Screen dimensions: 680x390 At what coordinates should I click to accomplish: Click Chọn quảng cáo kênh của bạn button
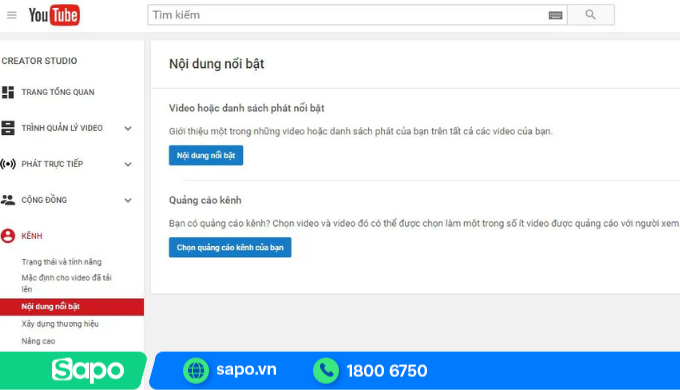tap(230, 247)
